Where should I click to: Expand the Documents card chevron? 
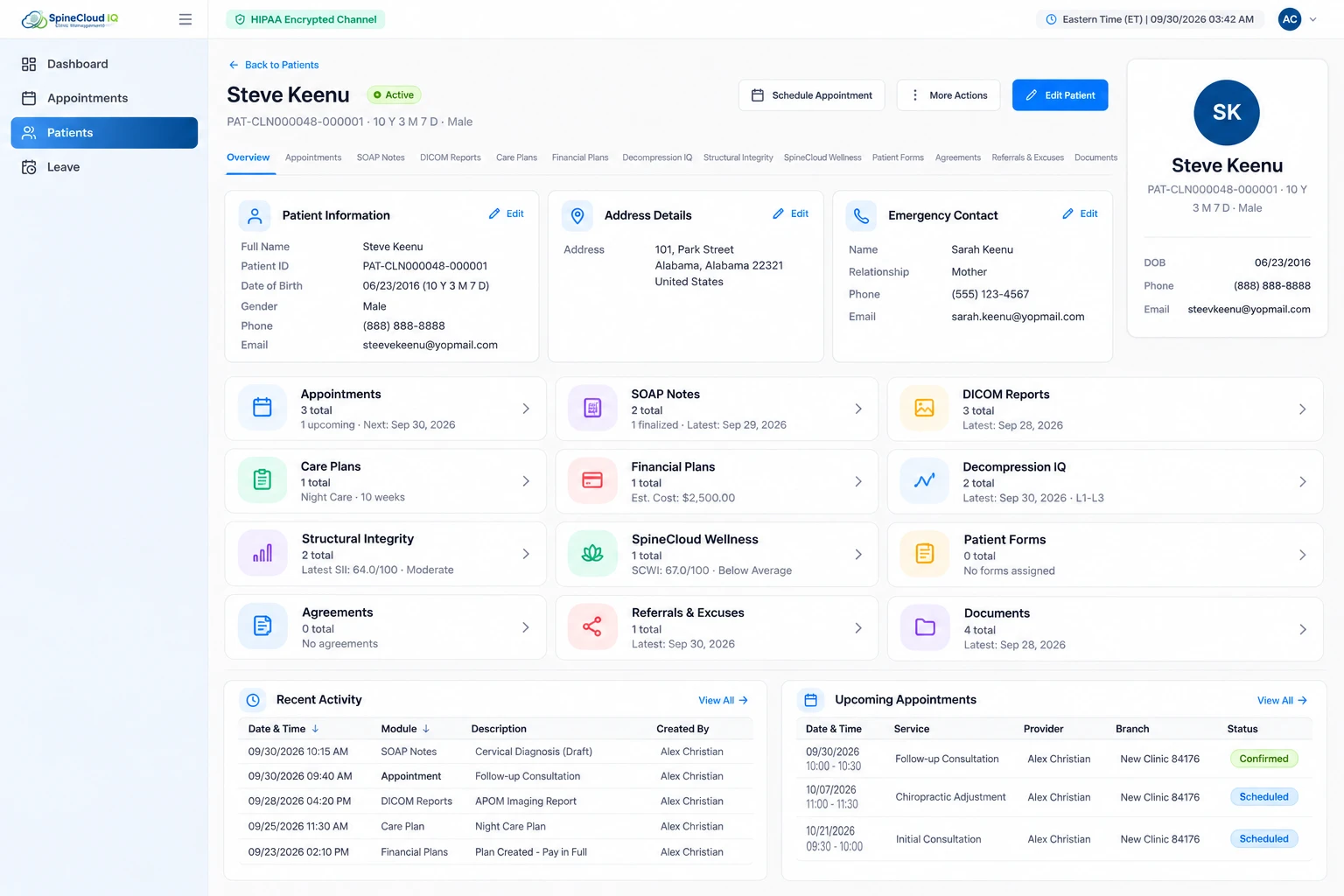pos(1303,630)
